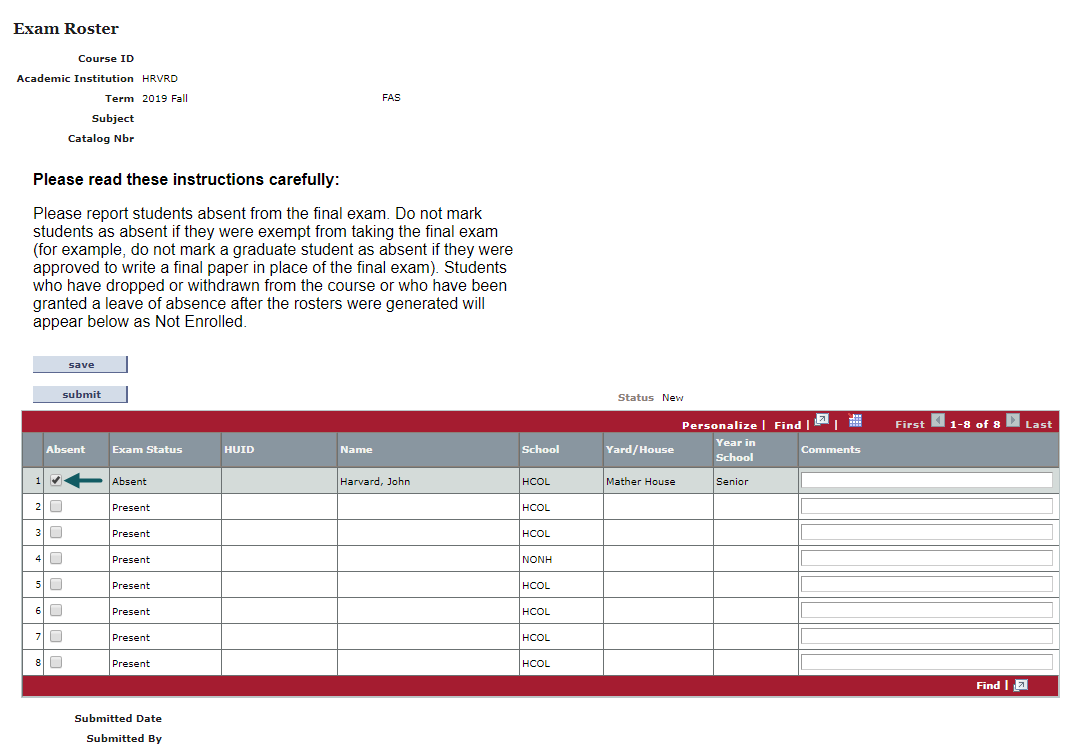
Task: Jump to First page of results
Action: click(908, 423)
